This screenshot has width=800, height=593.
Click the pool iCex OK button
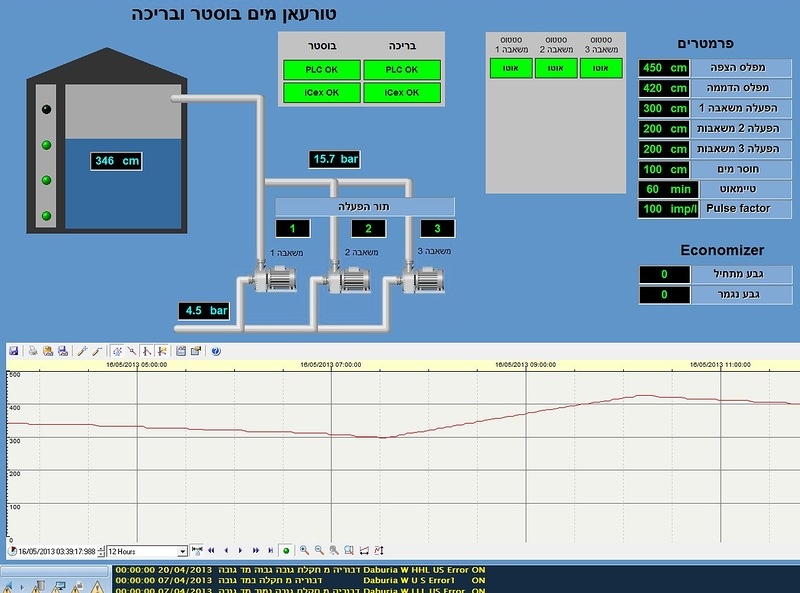pyautogui.click(x=402, y=93)
